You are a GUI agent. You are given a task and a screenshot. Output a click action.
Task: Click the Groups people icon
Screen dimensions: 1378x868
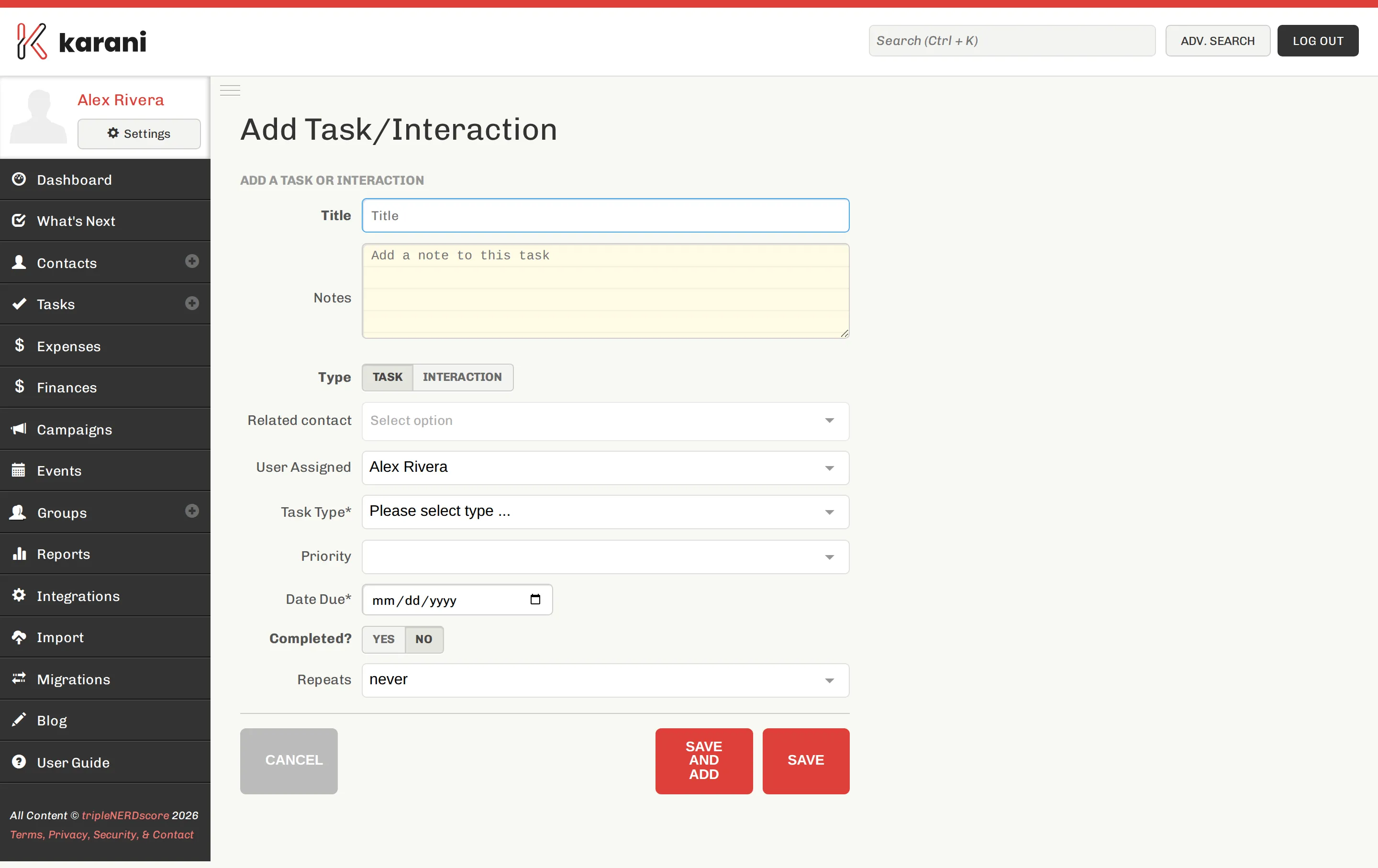[x=18, y=512]
